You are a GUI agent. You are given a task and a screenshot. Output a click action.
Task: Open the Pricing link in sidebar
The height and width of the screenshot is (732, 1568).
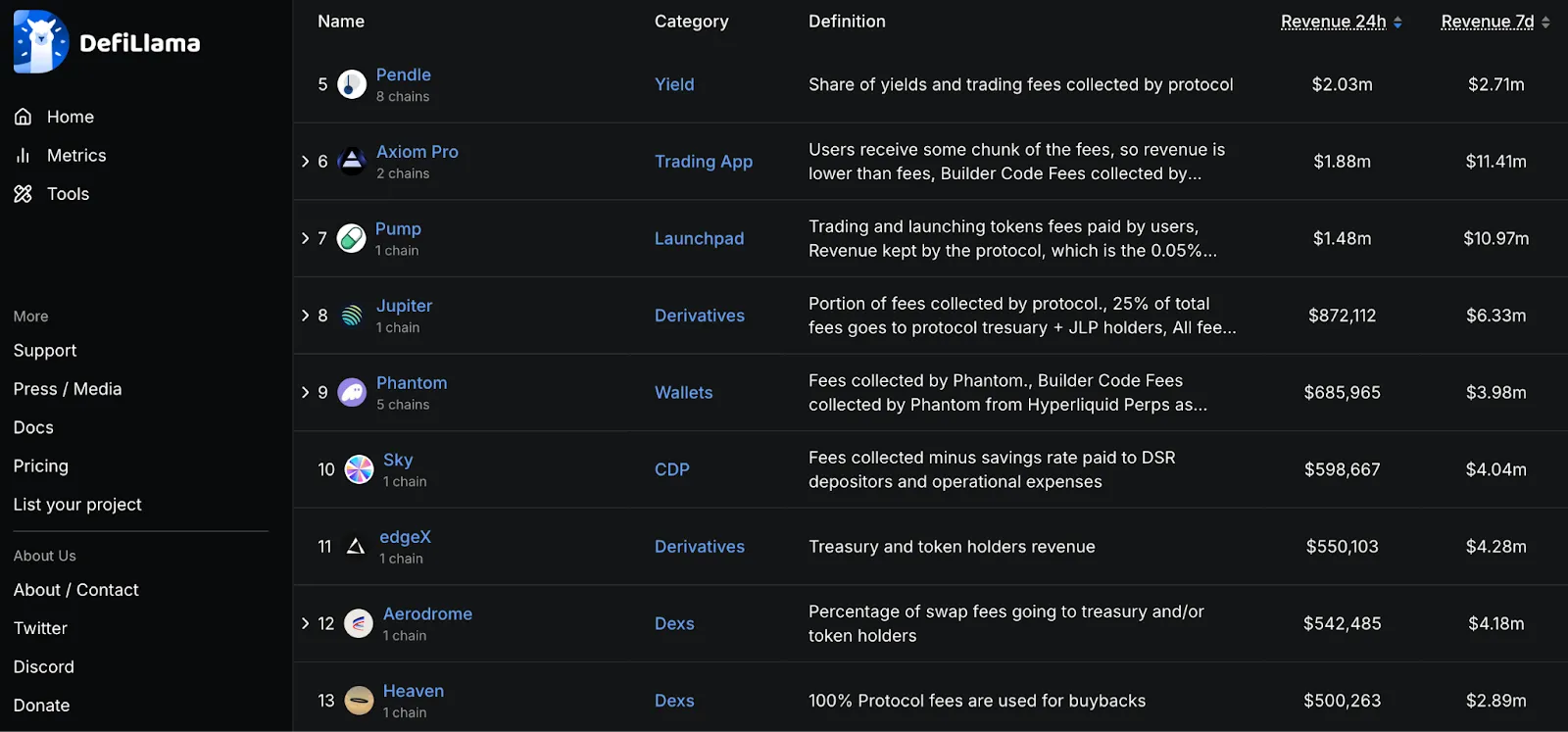[x=41, y=465]
